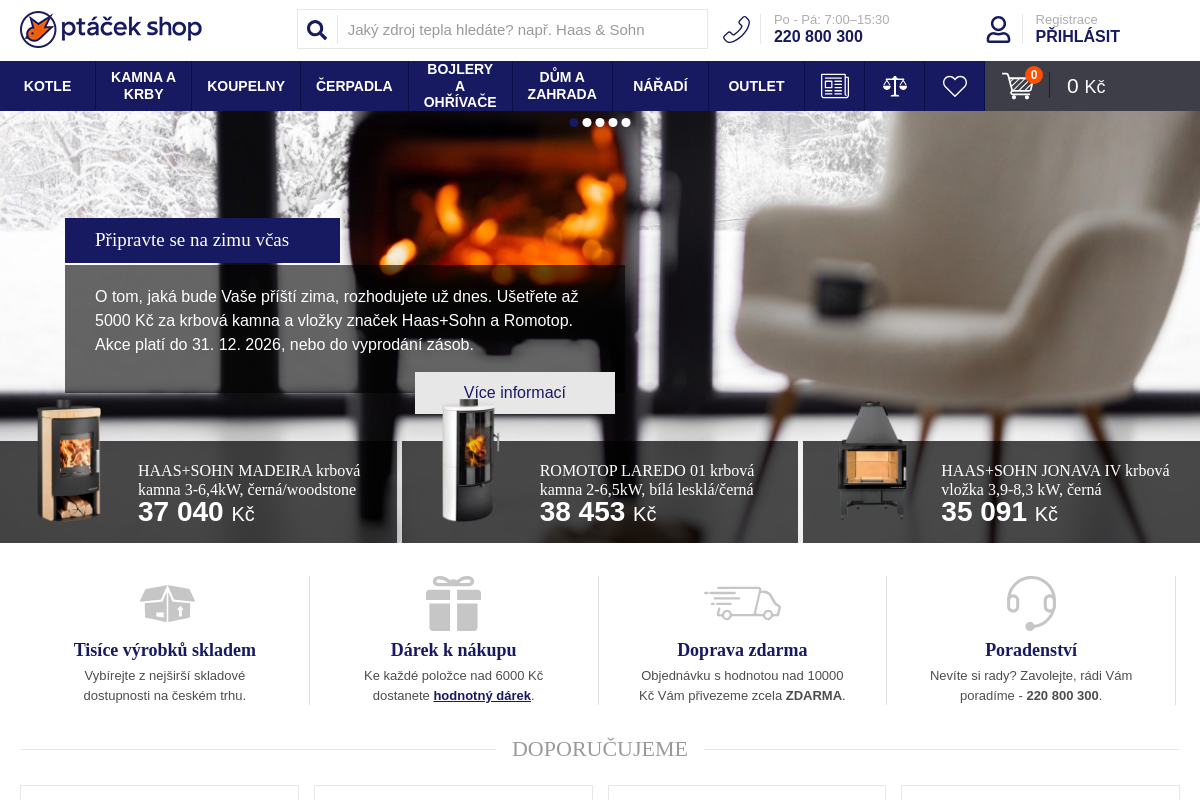1200x800 pixels.
Task: Open the ROMOTOP LAREDO 01 stove thumbnail
Action: coord(470,461)
